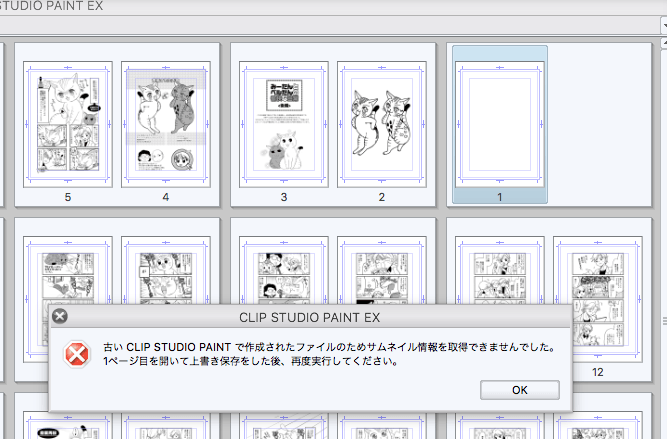The height and width of the screenshot is (439, 667).
Task: Click OK in the error dialog
Action: pyautogui.click(x=519, y=390)
